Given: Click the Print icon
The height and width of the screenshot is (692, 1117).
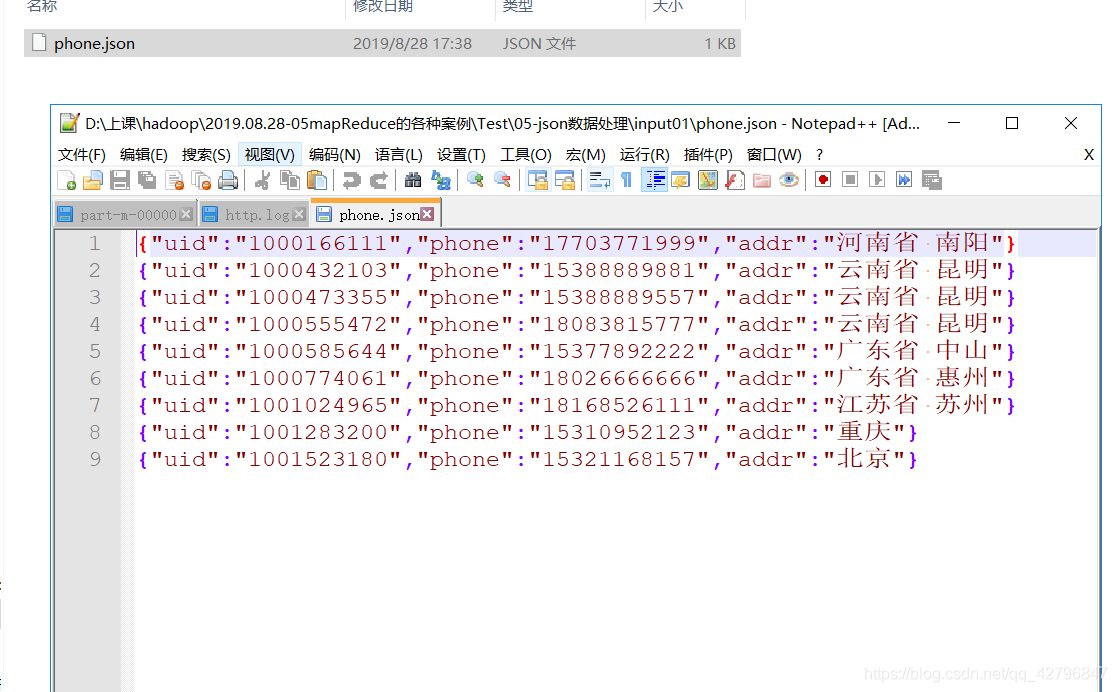Looking at the screenshot, I should (228, 180).
